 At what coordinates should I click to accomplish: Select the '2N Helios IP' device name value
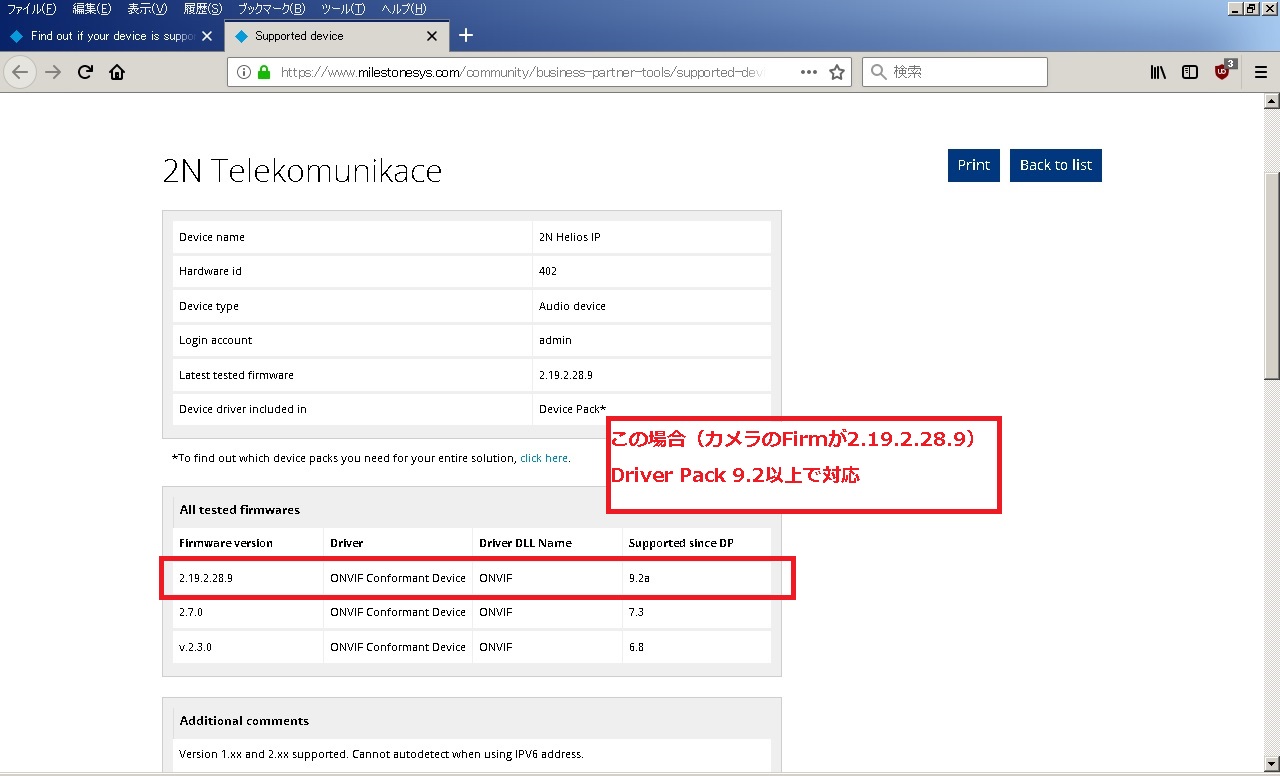(569, 237)
